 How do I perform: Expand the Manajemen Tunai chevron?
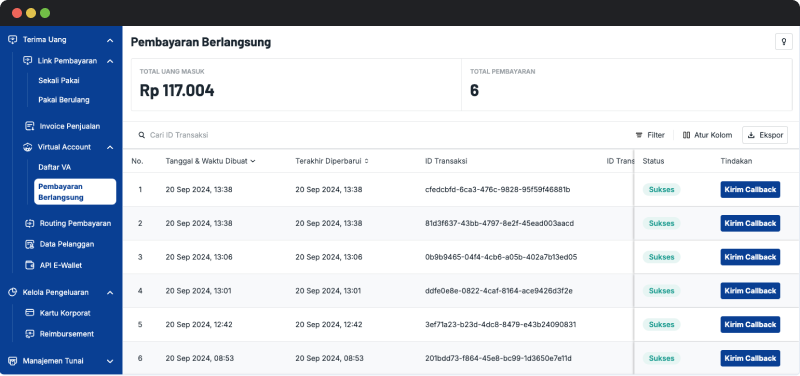pos(110,361)
